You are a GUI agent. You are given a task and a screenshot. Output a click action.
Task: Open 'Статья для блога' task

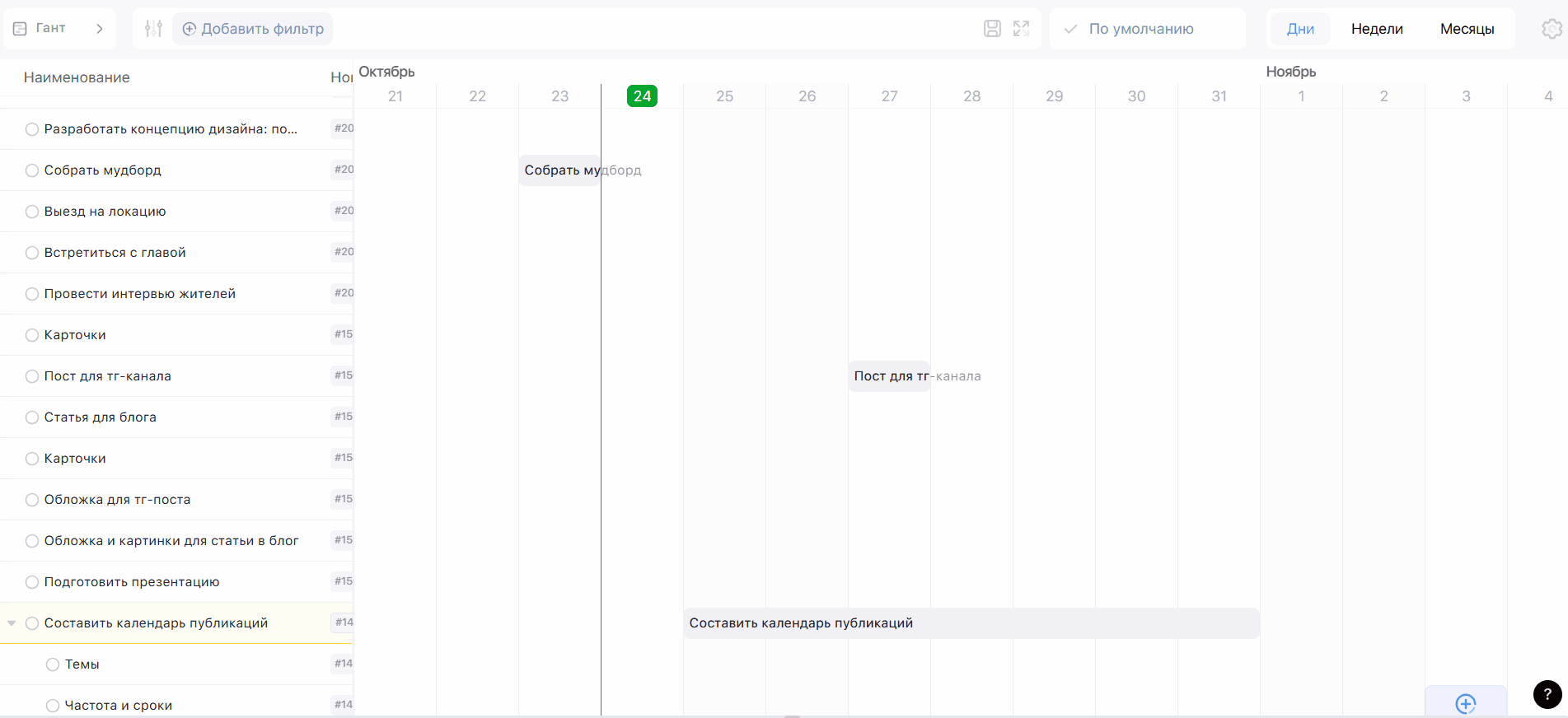tap(101, 417)
